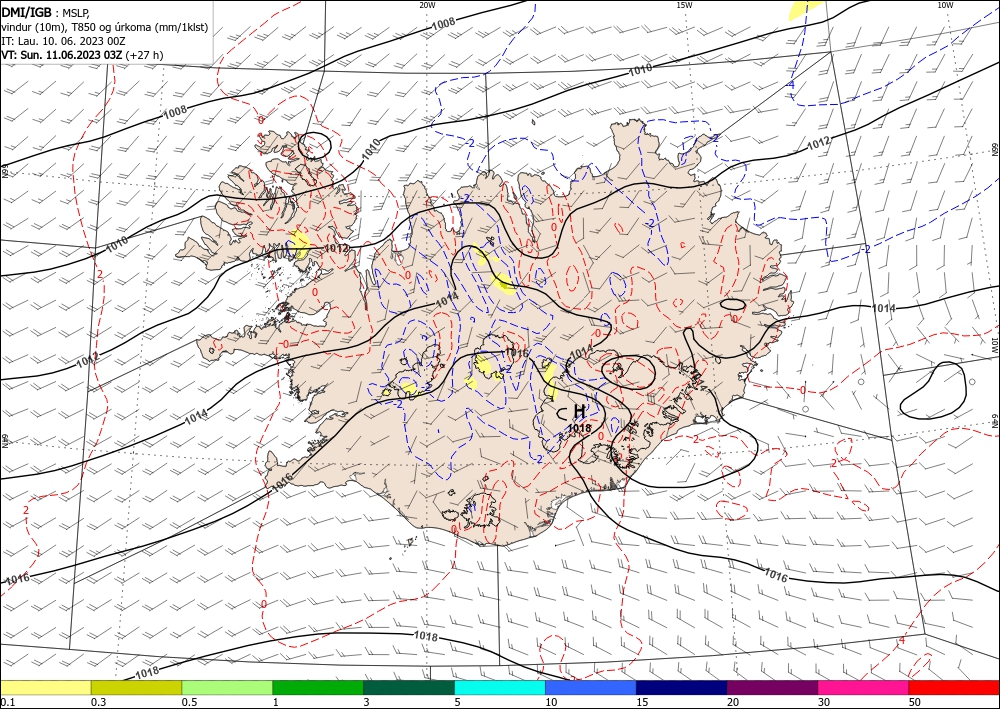Image resolution: width=1000 pixels, height=709 pixels.
Task: Click the 1018 value beneath the H marker
Action: coord(579,428)
